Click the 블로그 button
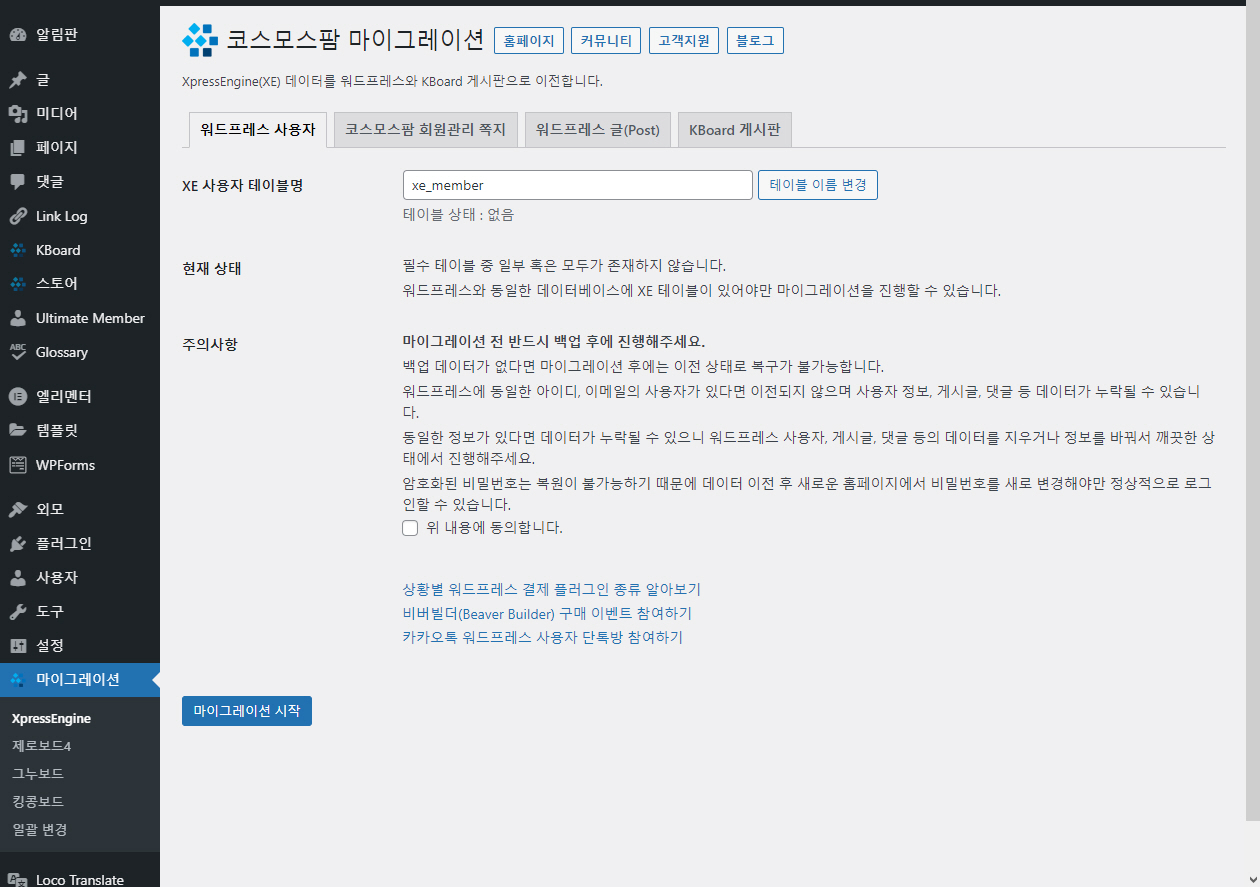 pos(755,41)
